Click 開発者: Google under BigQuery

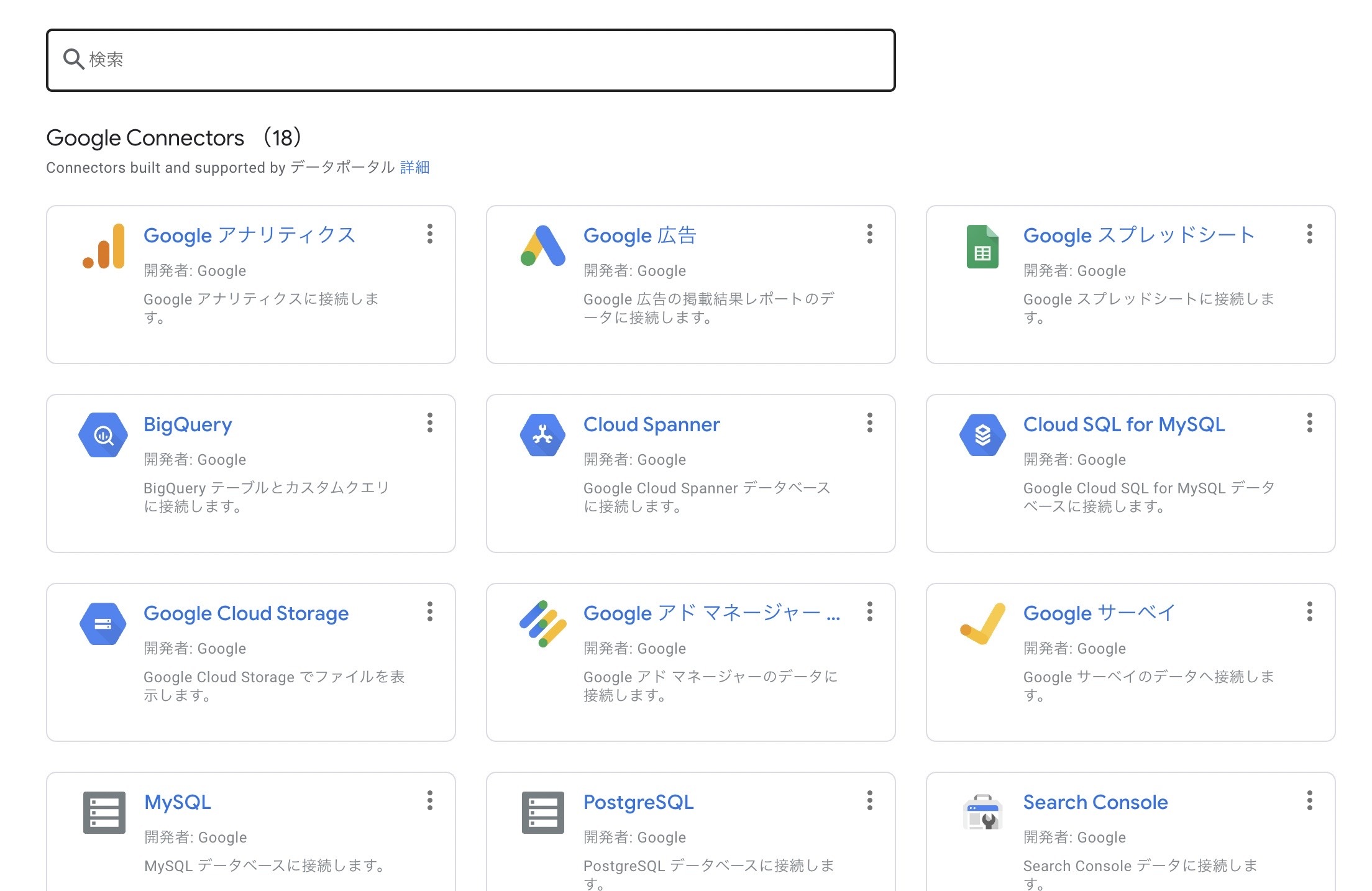pos(194,460)
